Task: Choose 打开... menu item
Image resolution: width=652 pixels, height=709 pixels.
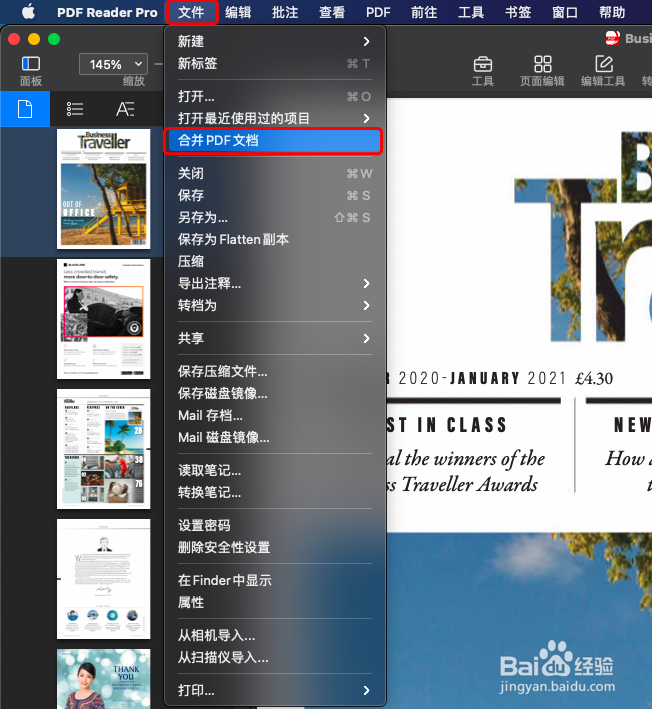Action: (x=274, y=96)
